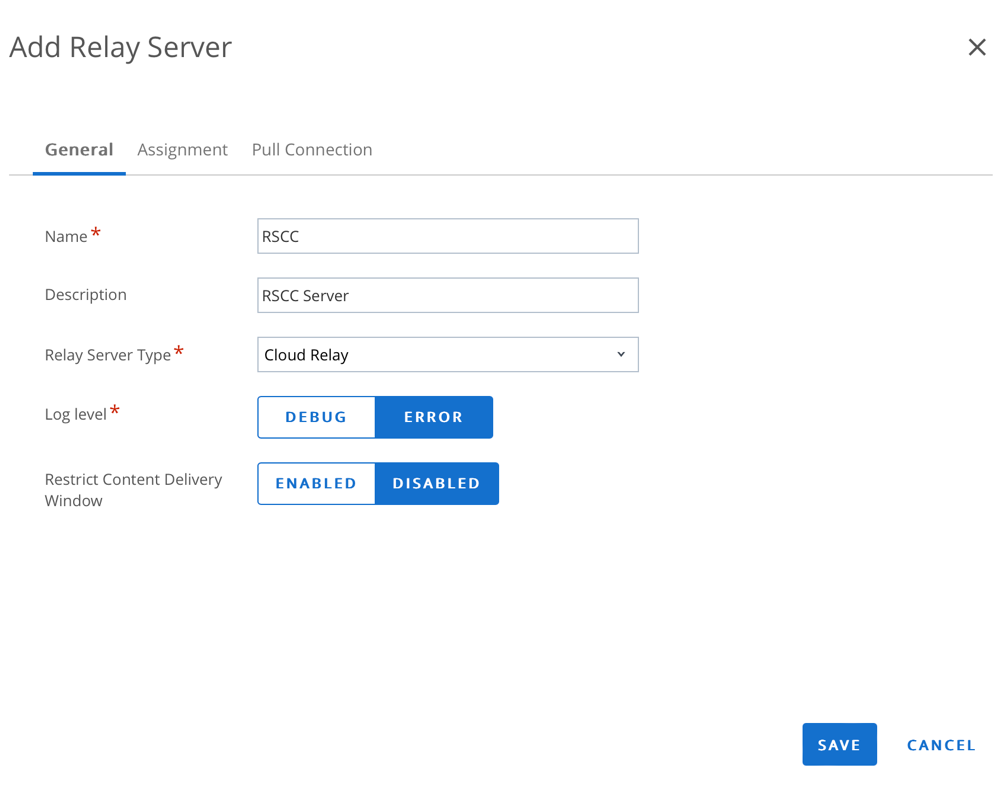Enable Restrict Content Delivery Window
The width and height of the screenshot is (1003, 786).
tap(316, 483)
